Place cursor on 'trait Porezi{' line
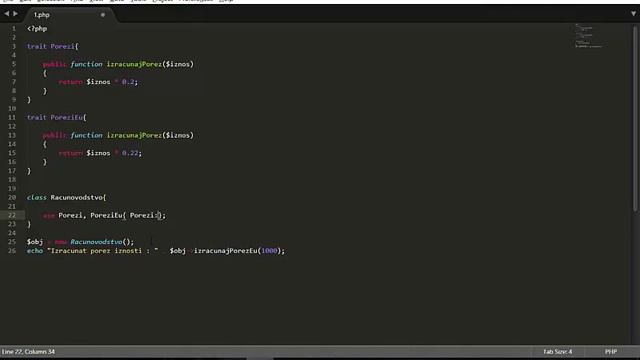The width and height of the screenshot is (640, 360). click(53, 47)
